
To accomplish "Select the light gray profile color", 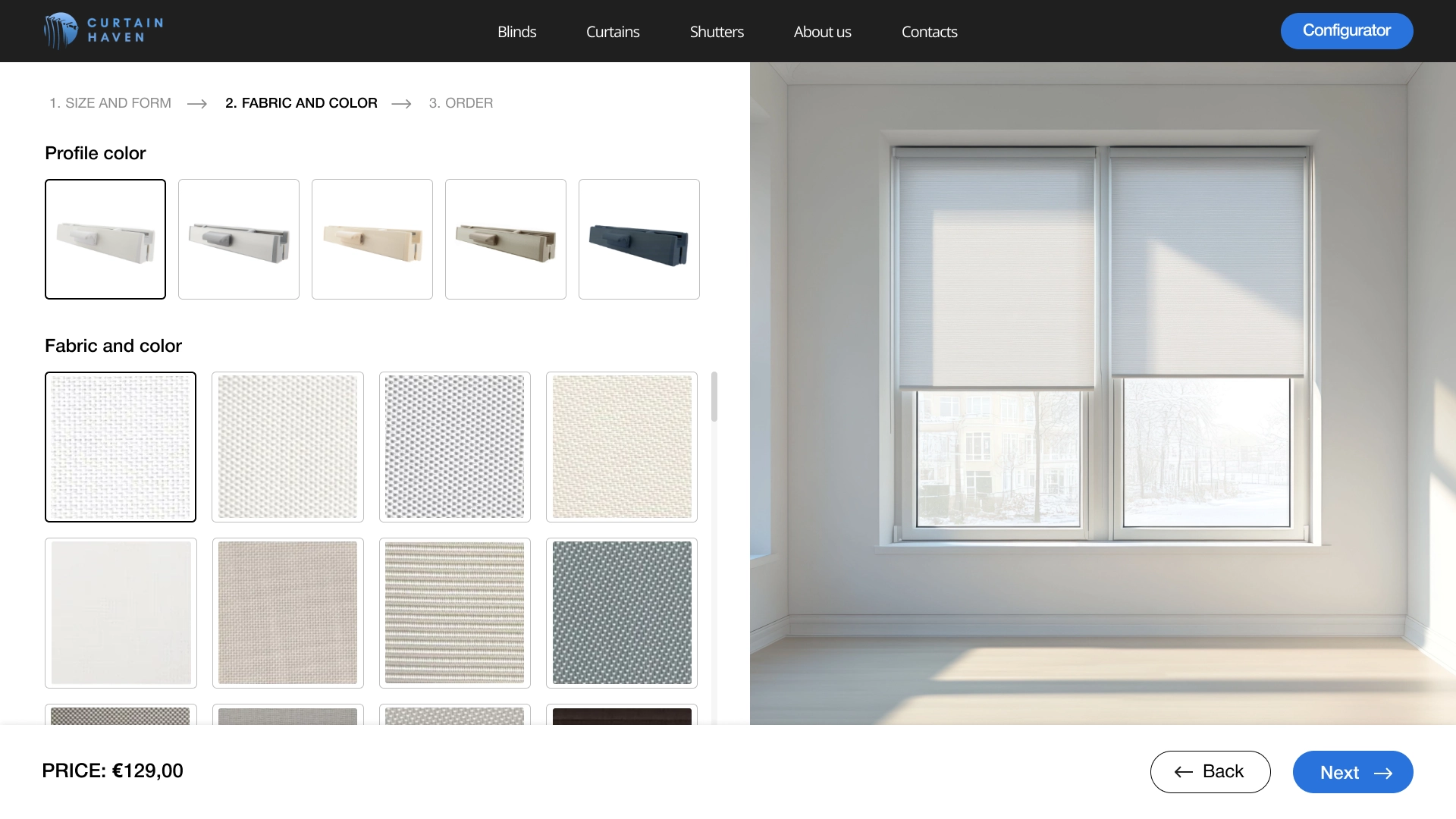I will tap(239, 239).
